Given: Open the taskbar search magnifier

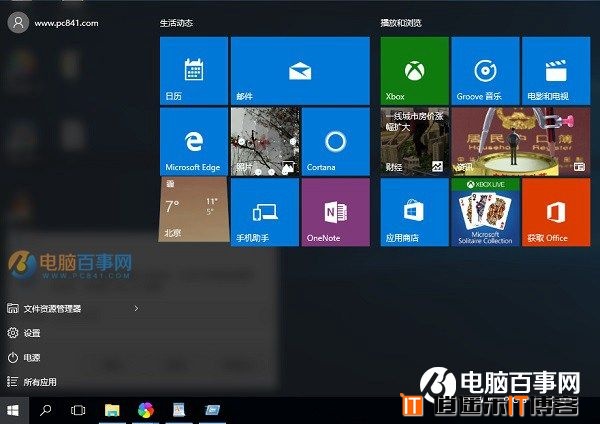Looking at the screenshot, I should 46,410.
